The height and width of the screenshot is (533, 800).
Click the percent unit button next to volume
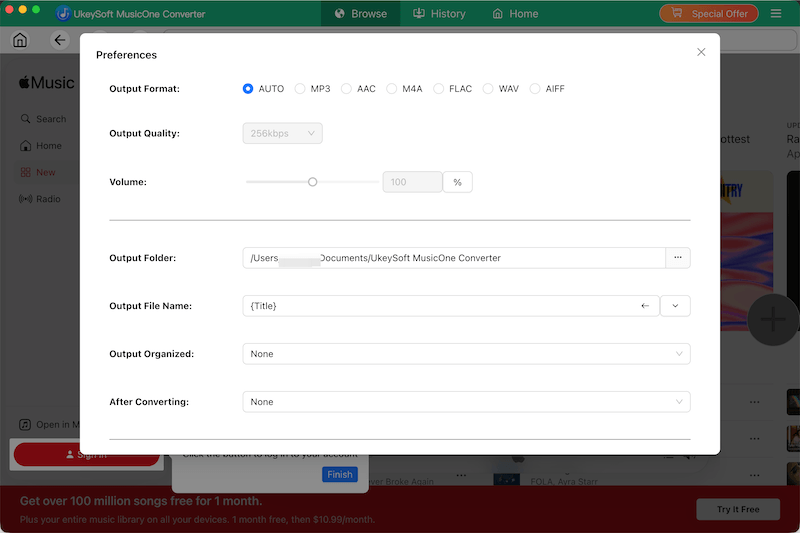coord(458,182)
